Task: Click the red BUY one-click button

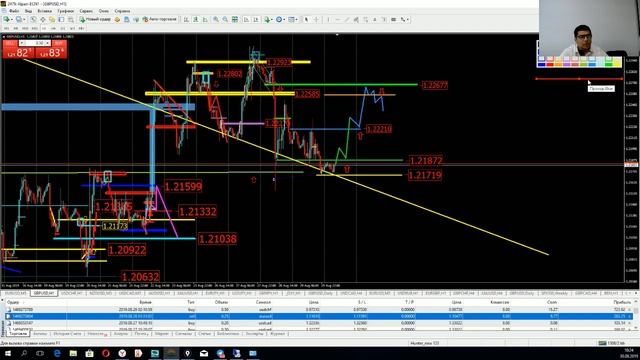Action: (x=51, y=52)
